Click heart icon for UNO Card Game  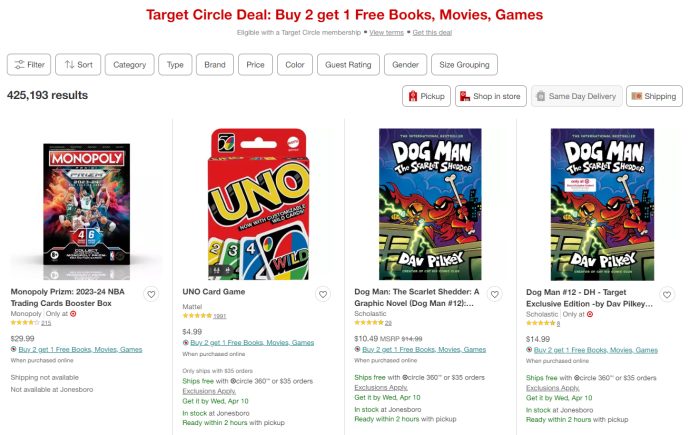pyautogui.click(x=323, y=294)
